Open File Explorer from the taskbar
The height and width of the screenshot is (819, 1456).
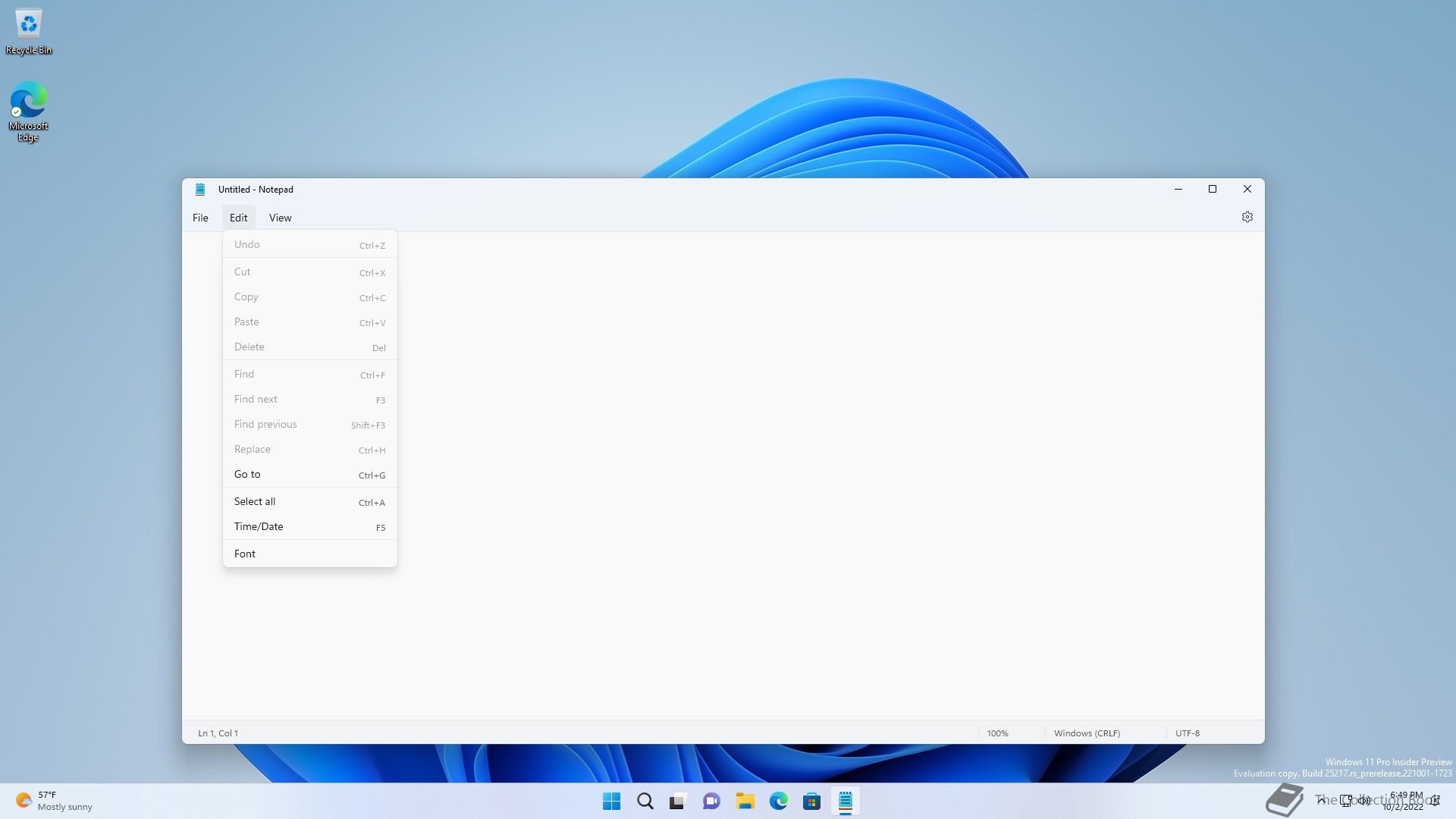pyautogui.click(x=745, y=802)
